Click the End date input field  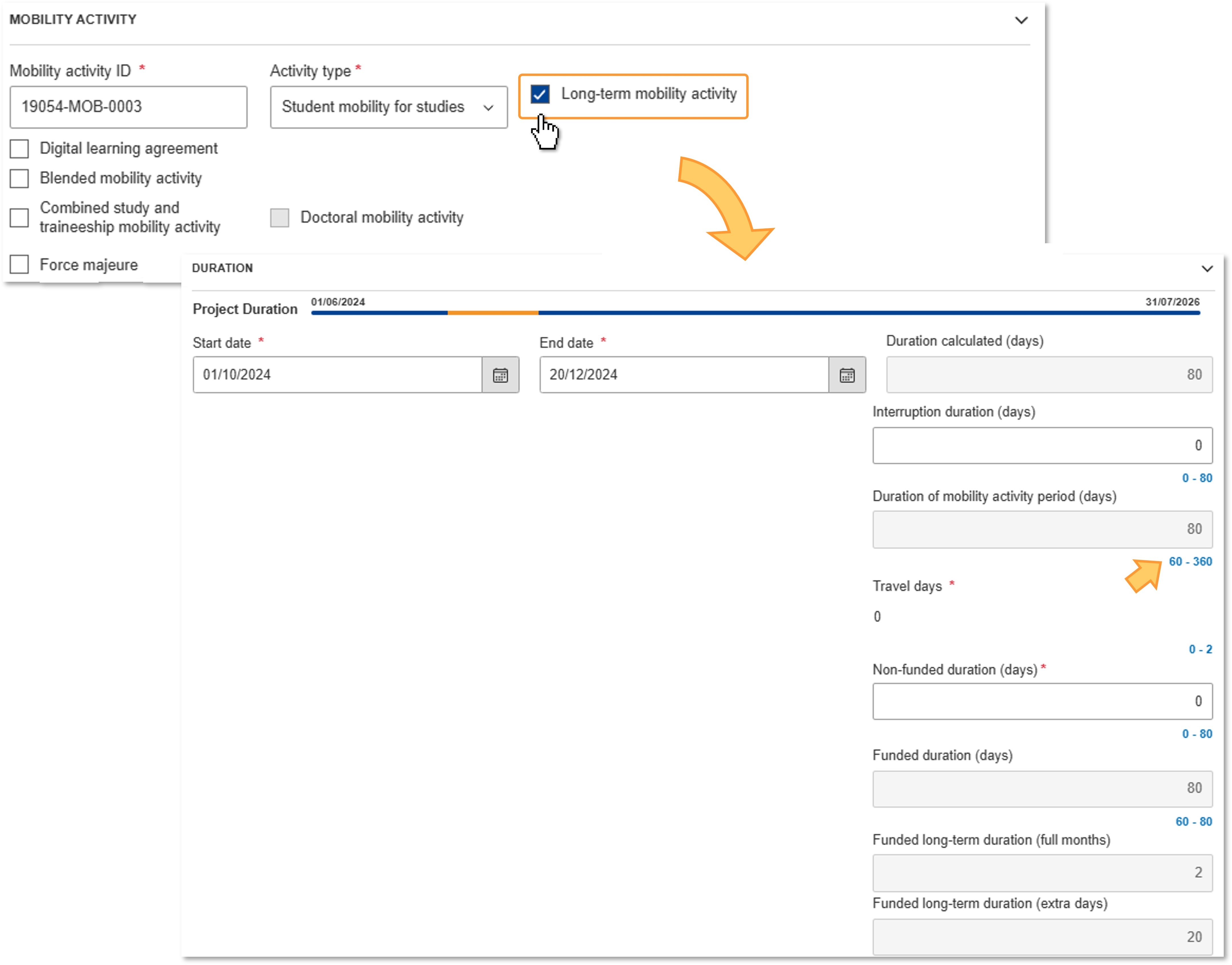coord(684,375)
